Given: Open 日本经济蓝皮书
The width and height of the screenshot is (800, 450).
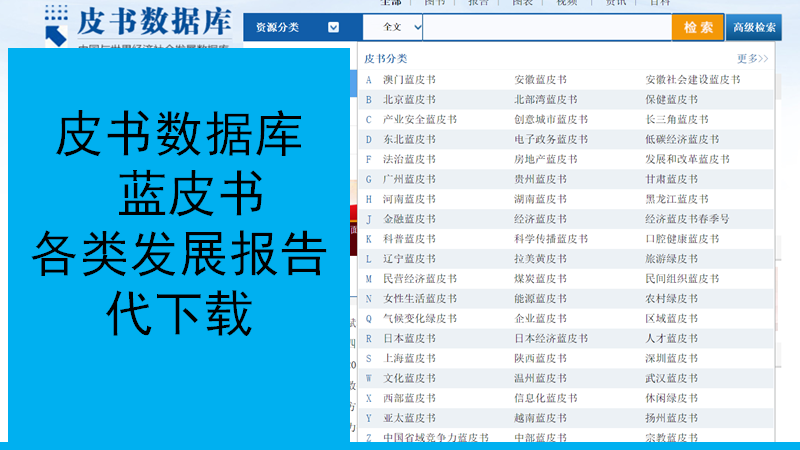Looking at the screenshot, I should click(x=551, y=338).
